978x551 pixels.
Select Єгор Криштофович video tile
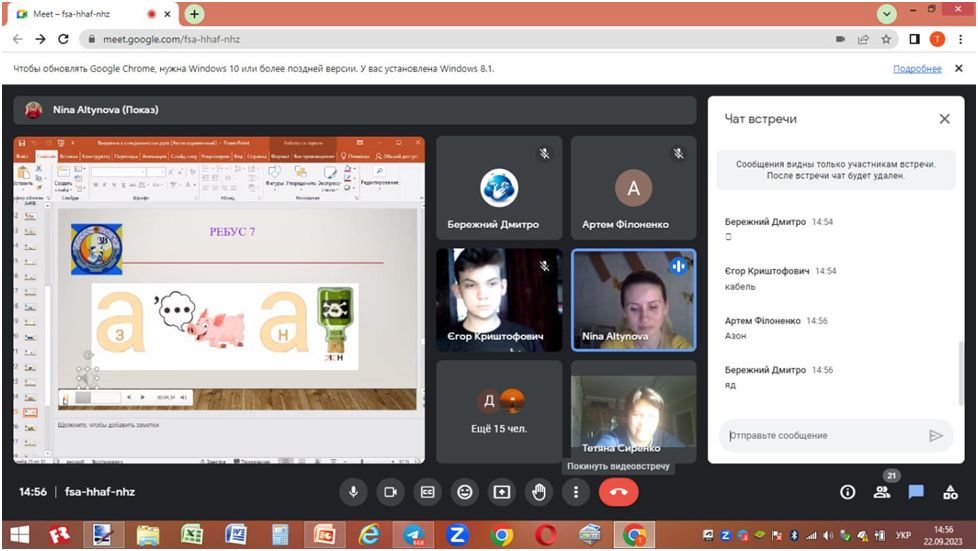pyautogui.click(x=499, y=300)
